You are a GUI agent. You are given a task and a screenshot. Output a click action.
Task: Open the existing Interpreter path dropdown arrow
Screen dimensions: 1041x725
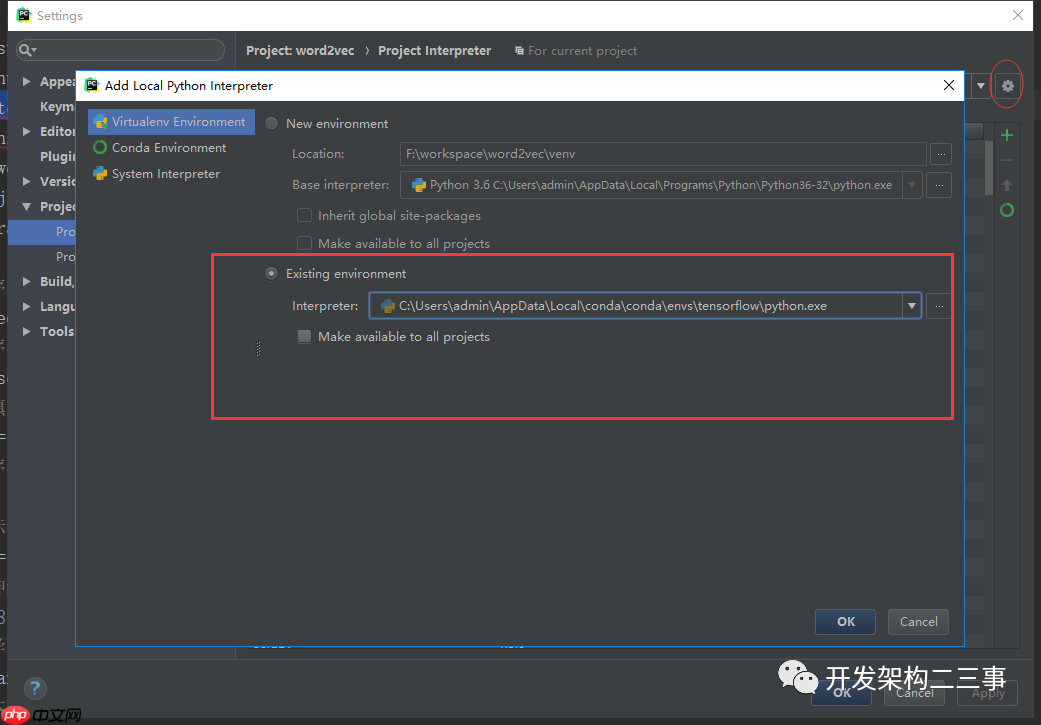(912, 306)
